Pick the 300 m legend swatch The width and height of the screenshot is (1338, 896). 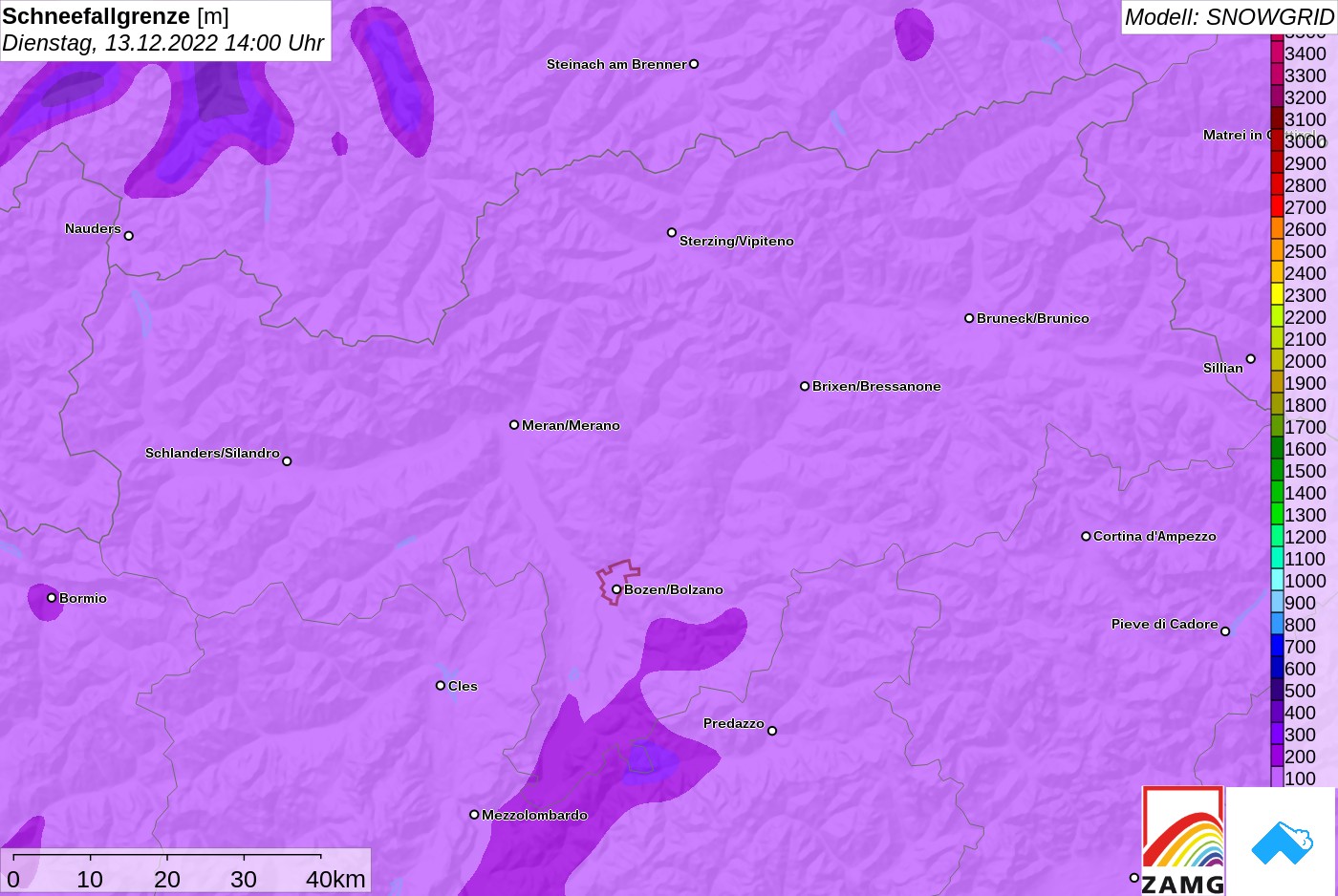(x=1277, y=735)
